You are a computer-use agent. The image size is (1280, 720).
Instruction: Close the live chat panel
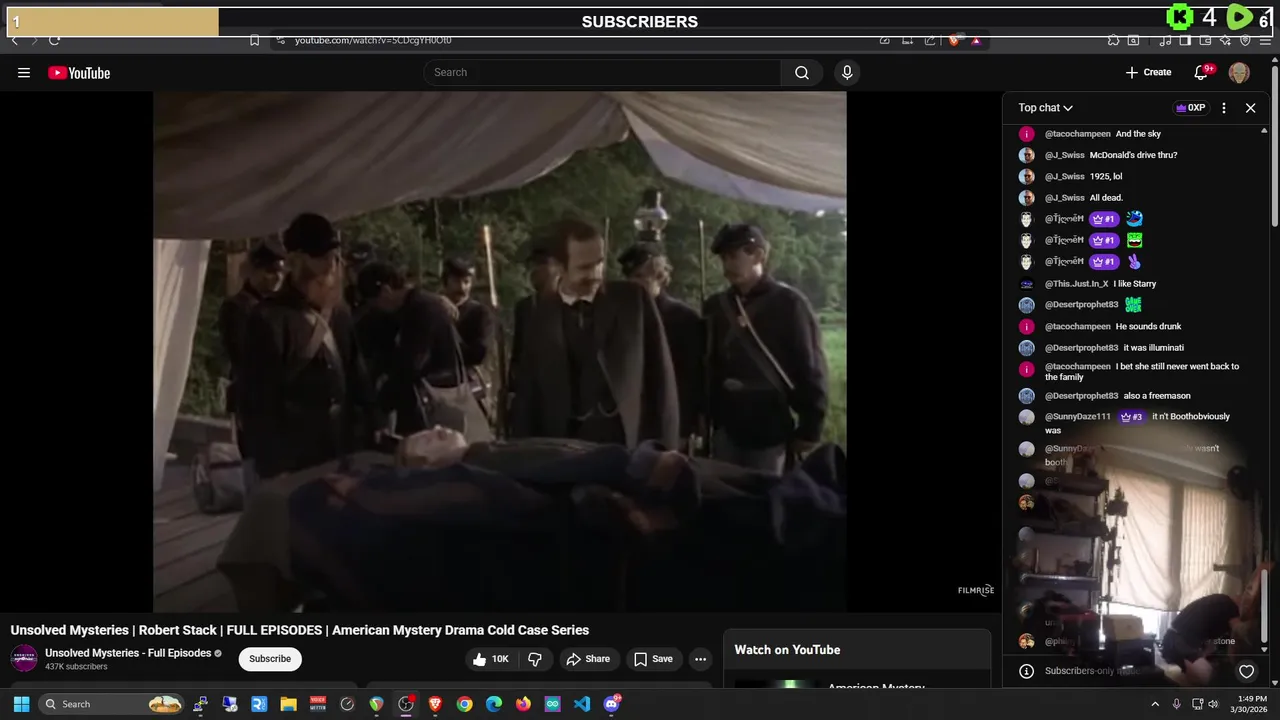(1250, 107)
